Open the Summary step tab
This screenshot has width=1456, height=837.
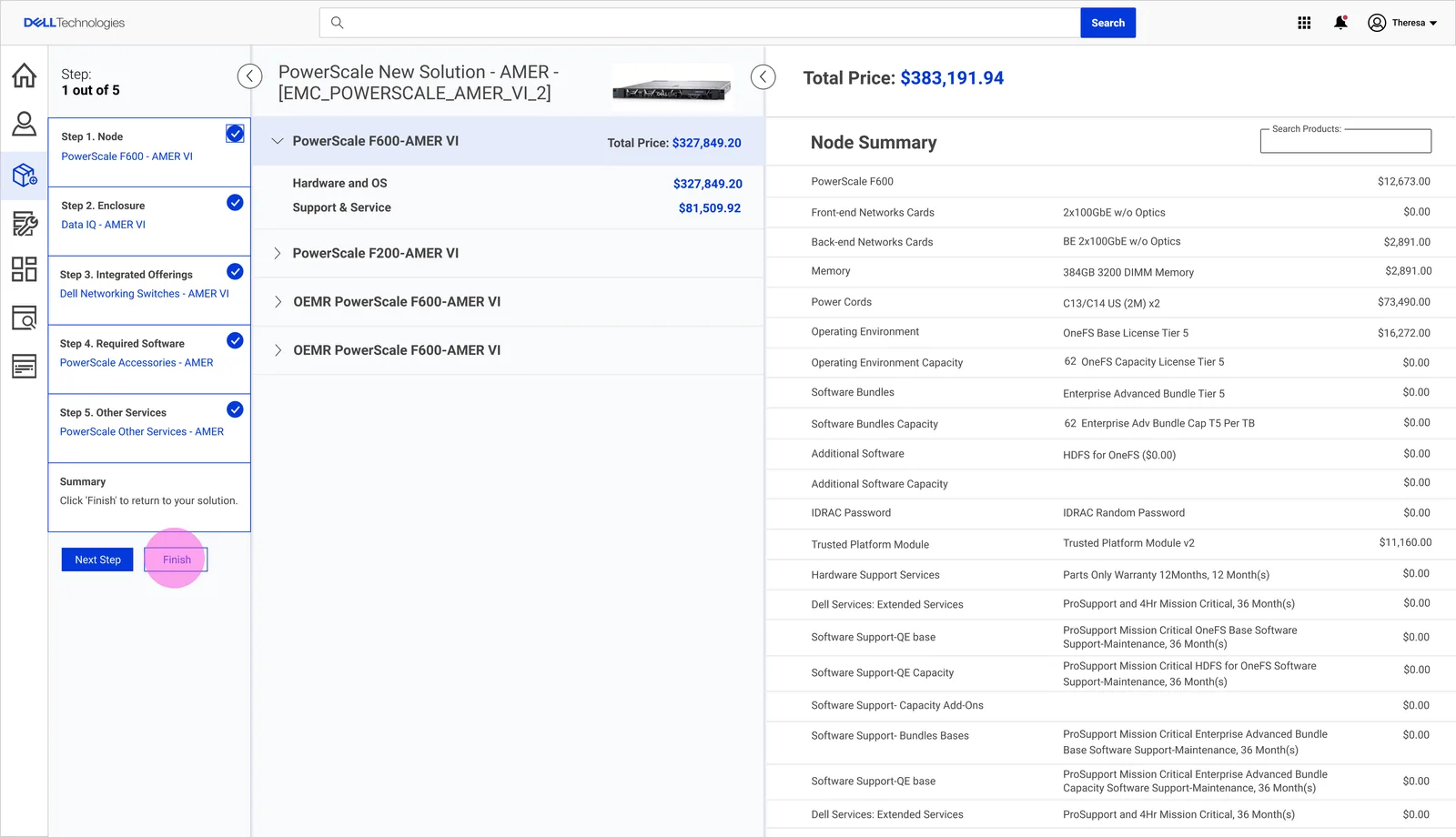[x=149, y=498]
